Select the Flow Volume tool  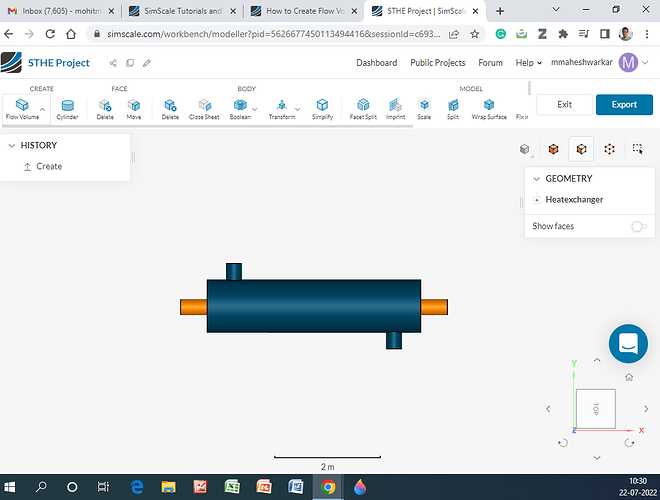coord(22,109)
